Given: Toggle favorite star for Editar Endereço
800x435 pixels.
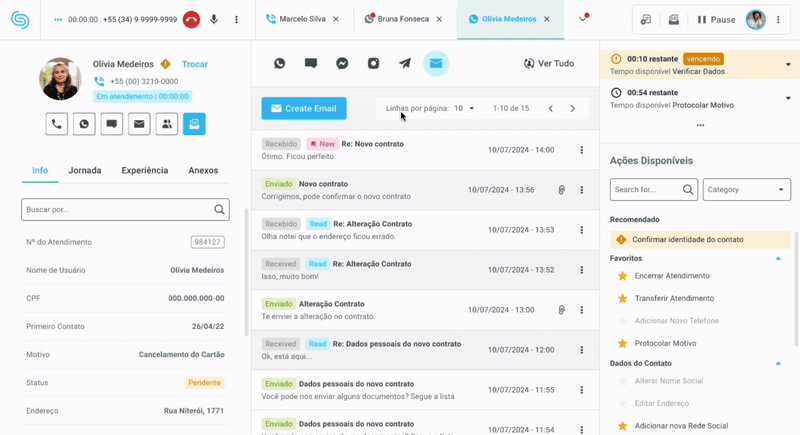Looking at the screenshot, I should [623, 403].
